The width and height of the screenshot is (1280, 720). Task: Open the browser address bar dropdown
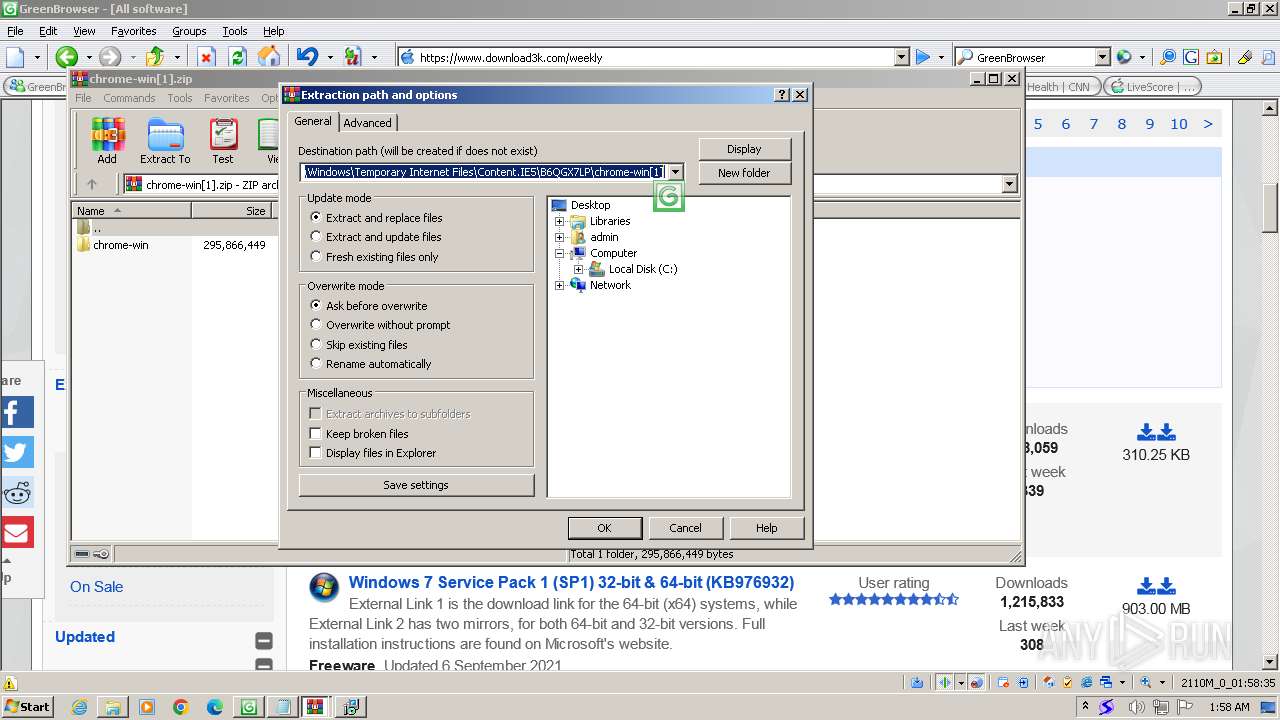[901, 57]
